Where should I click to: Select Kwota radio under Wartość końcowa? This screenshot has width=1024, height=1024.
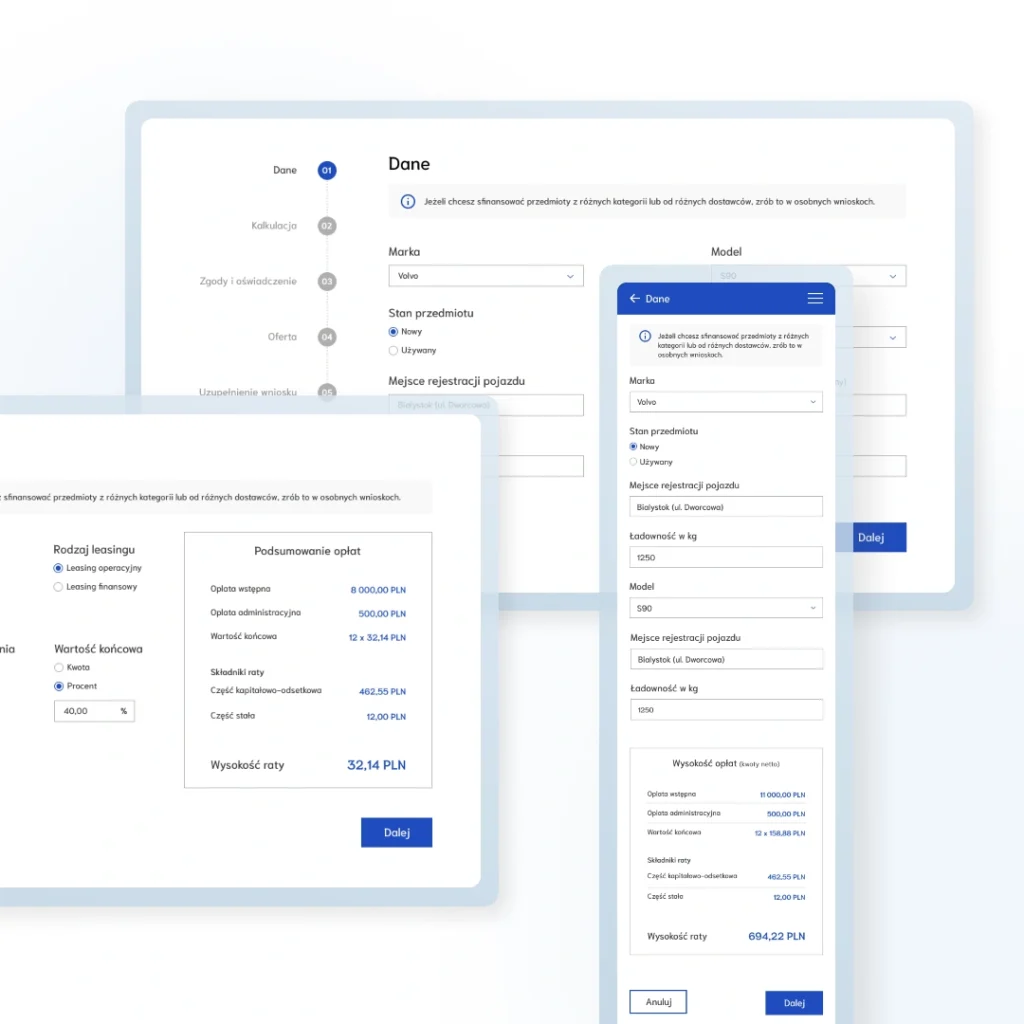pos(59,667)
